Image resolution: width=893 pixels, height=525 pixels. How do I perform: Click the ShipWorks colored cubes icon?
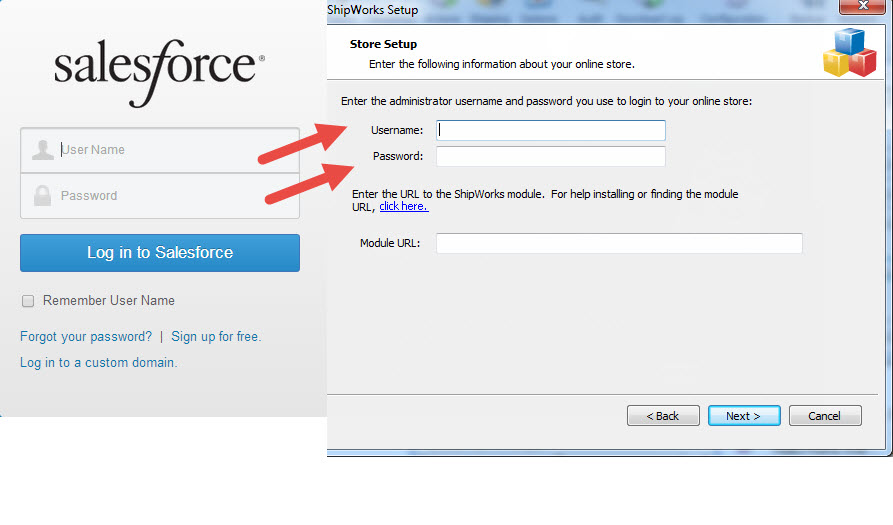click(x=850, y=52)
